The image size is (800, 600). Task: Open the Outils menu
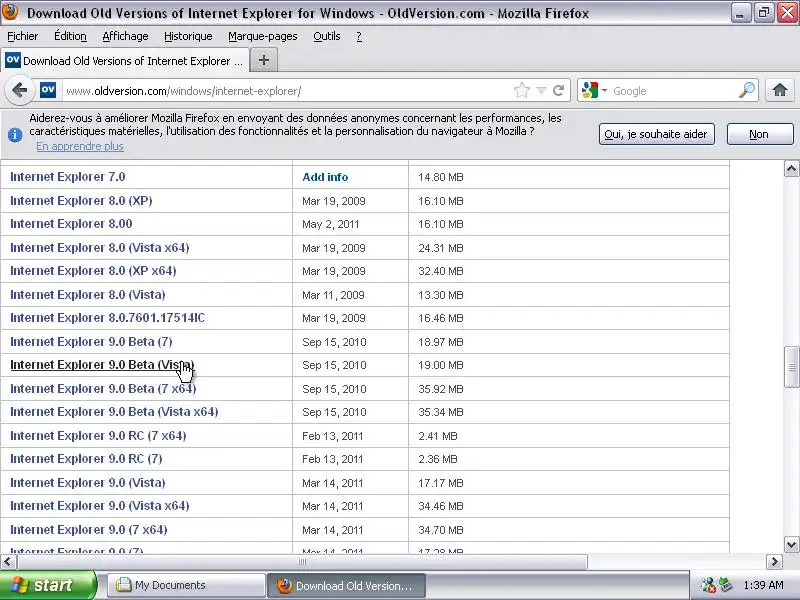pos(327,36)
